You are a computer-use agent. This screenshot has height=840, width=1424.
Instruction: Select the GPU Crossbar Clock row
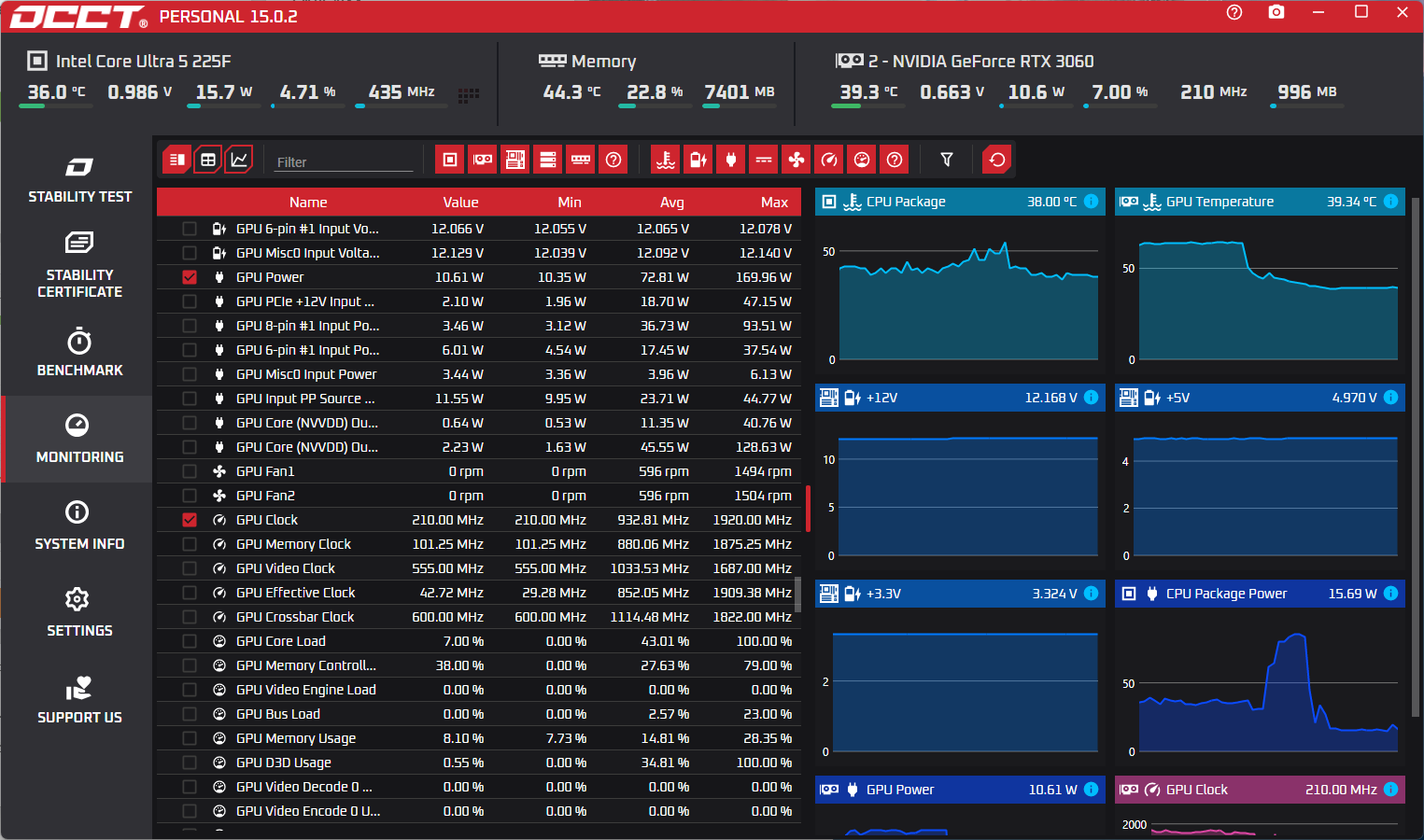pos(479,617)
